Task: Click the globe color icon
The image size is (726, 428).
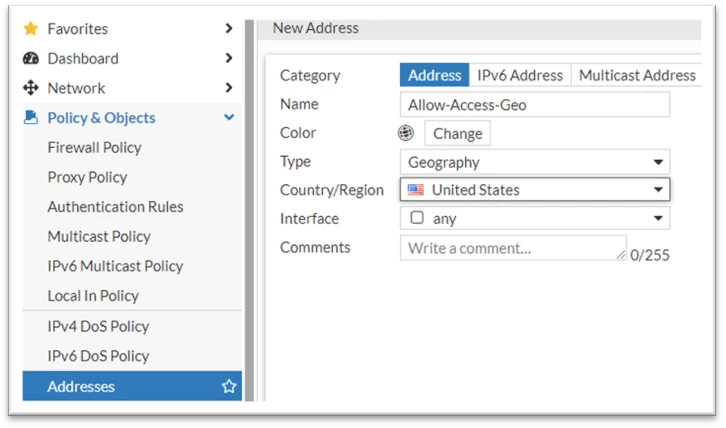Action: click(406, 133)
